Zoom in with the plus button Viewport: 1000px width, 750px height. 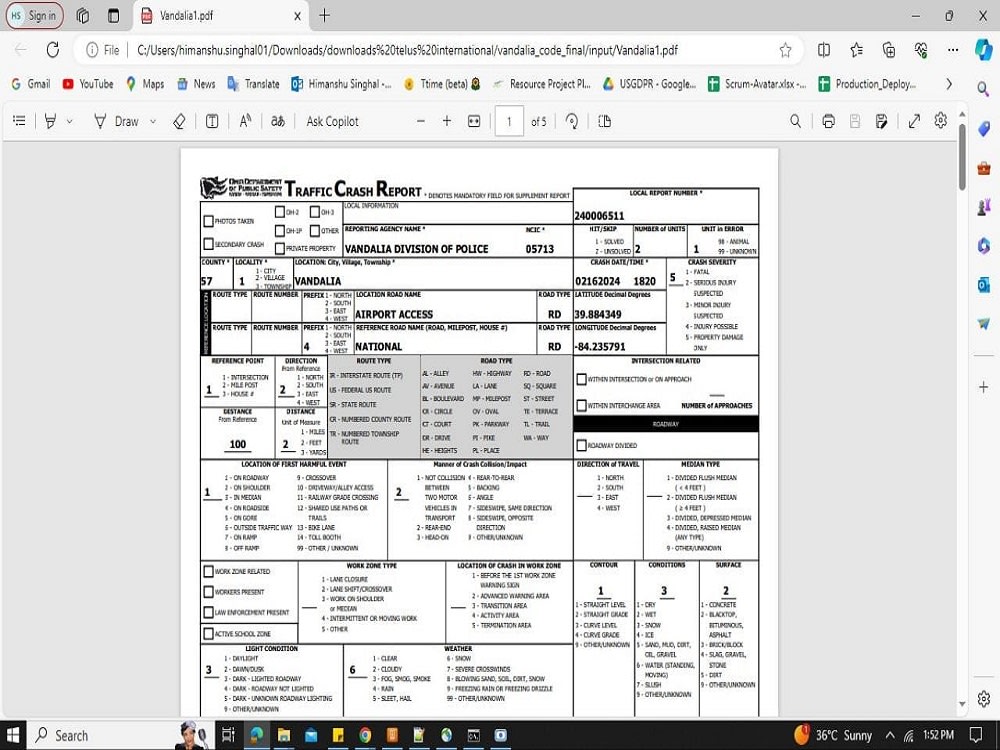[x=447, y=121]
